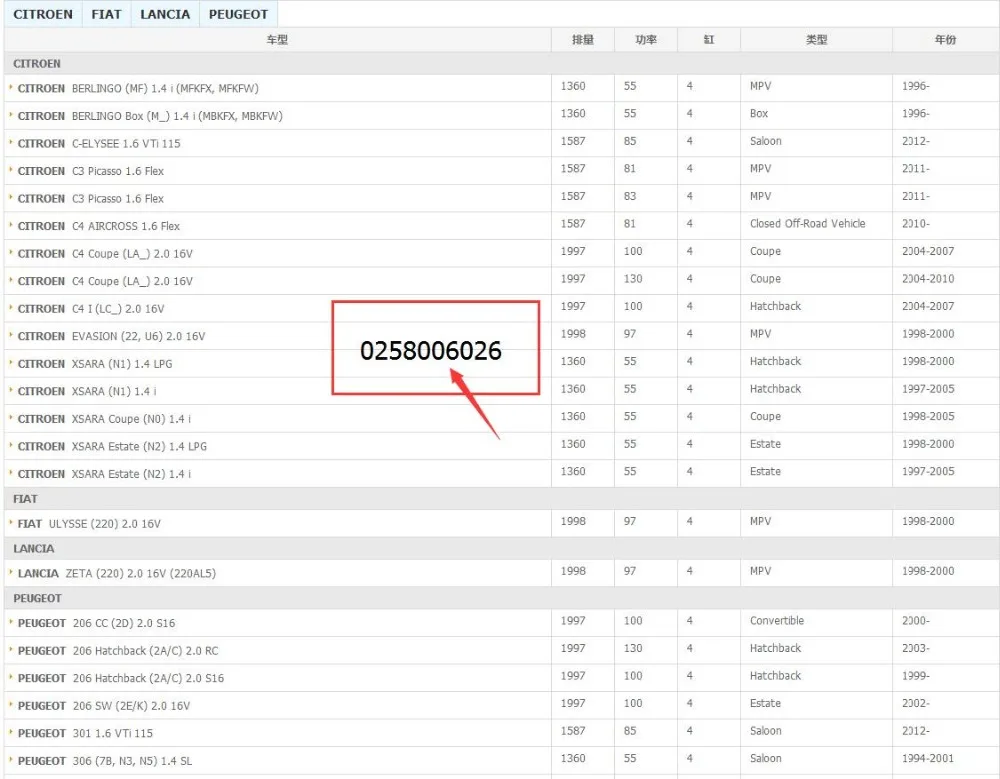The width and height of the screenshot is (1000, 779).
Task: Open CITROEN XSARA Estate (N2) 1.4 LPG link
Action: coord(112,446)
